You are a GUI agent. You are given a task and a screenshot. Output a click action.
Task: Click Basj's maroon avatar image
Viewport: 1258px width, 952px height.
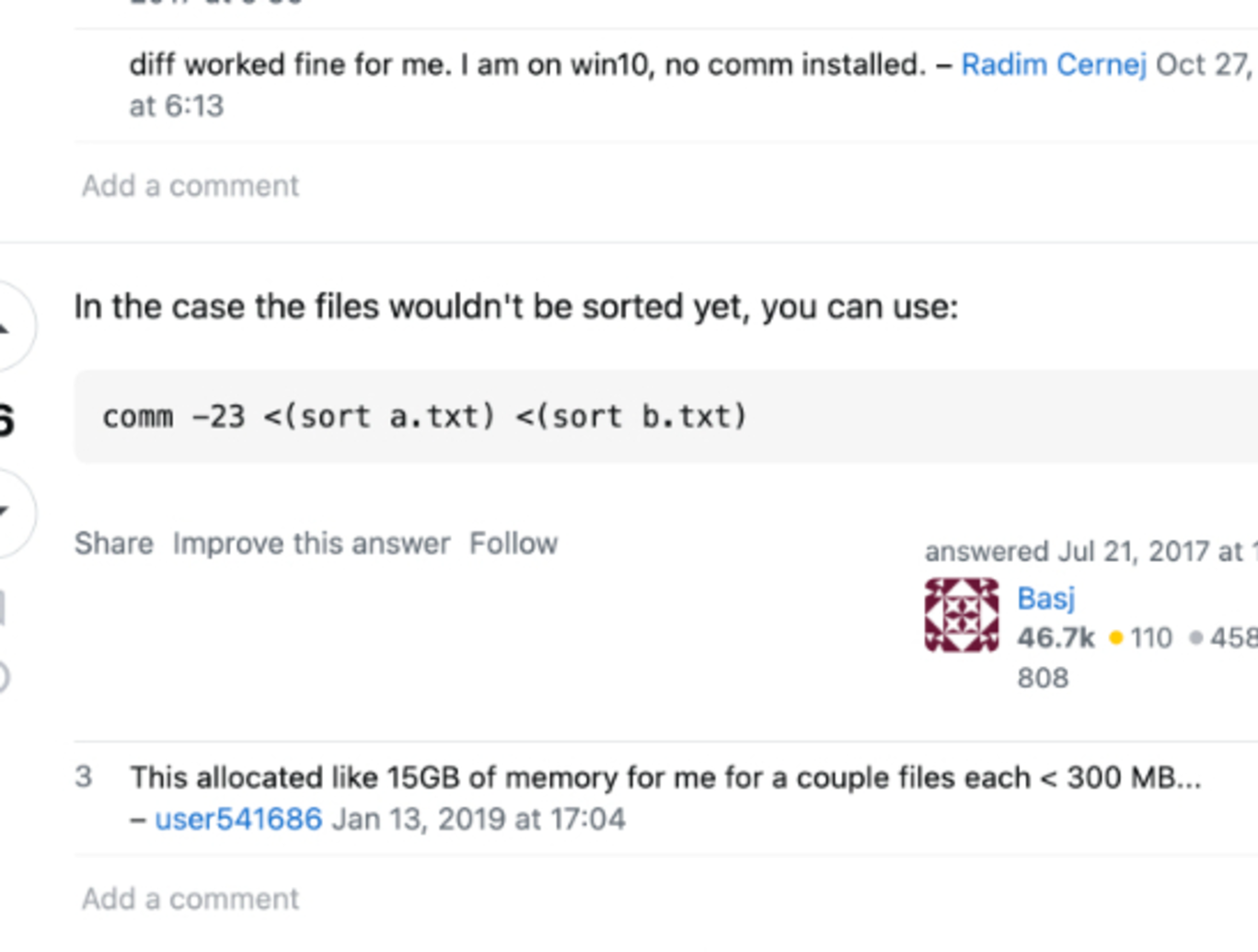pyautogui.click(x=961, y=614)
